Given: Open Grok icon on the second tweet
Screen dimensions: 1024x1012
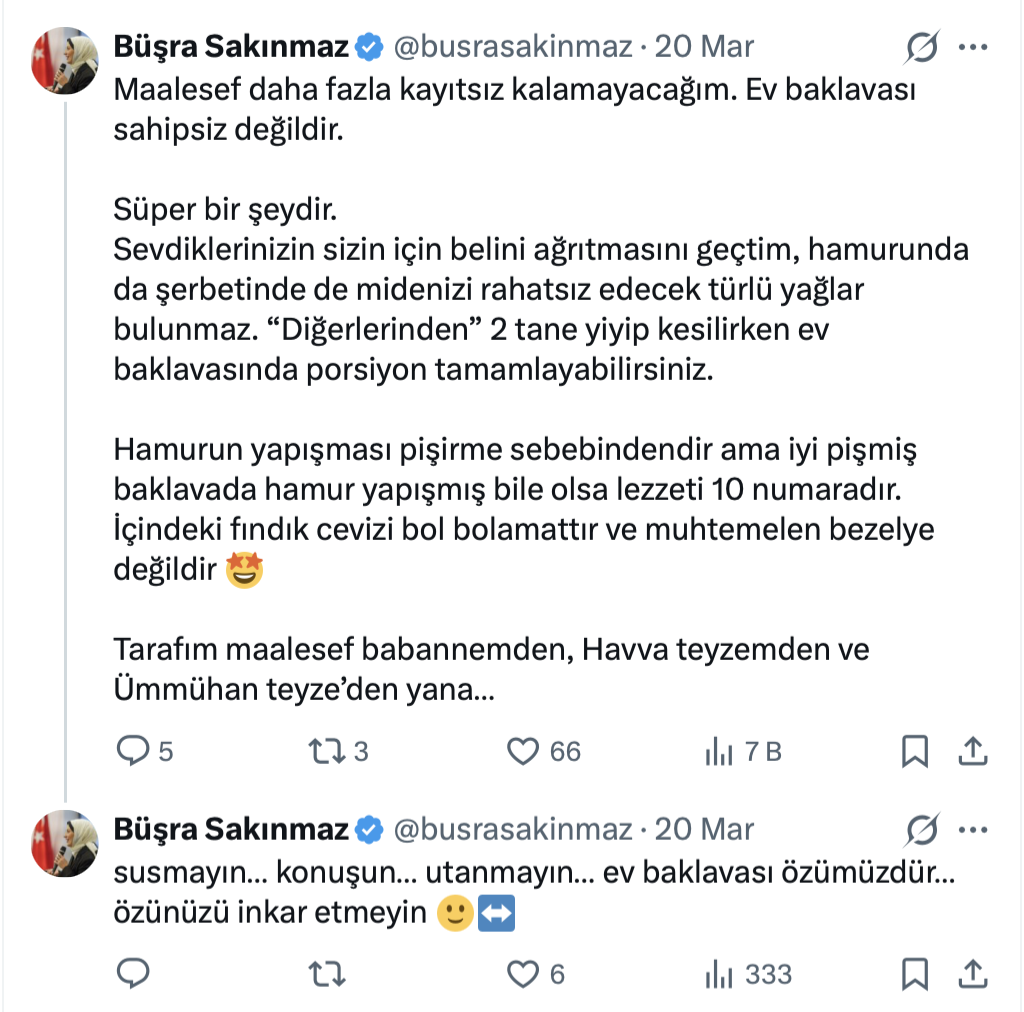Looking at the screenshot, I should point(922,829).
